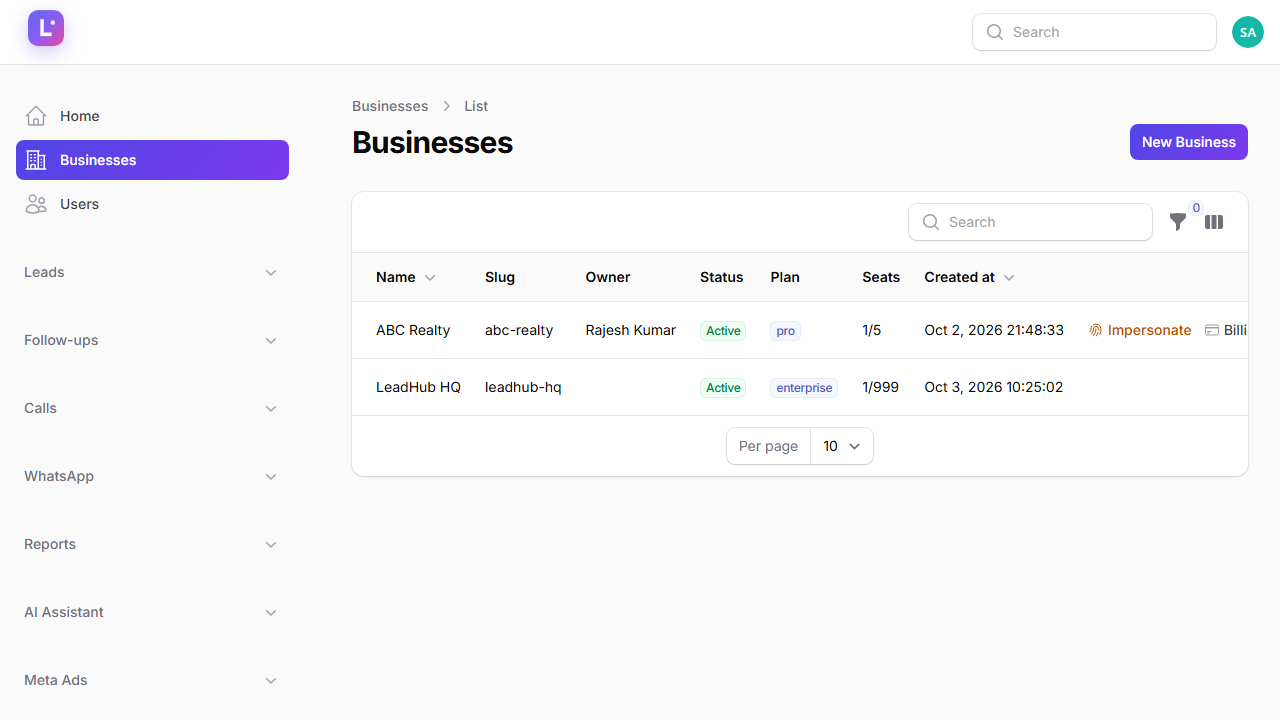Click the Home house icon in sidebar
This screenshot has height=720, width=1280.
tap(36, 116)
